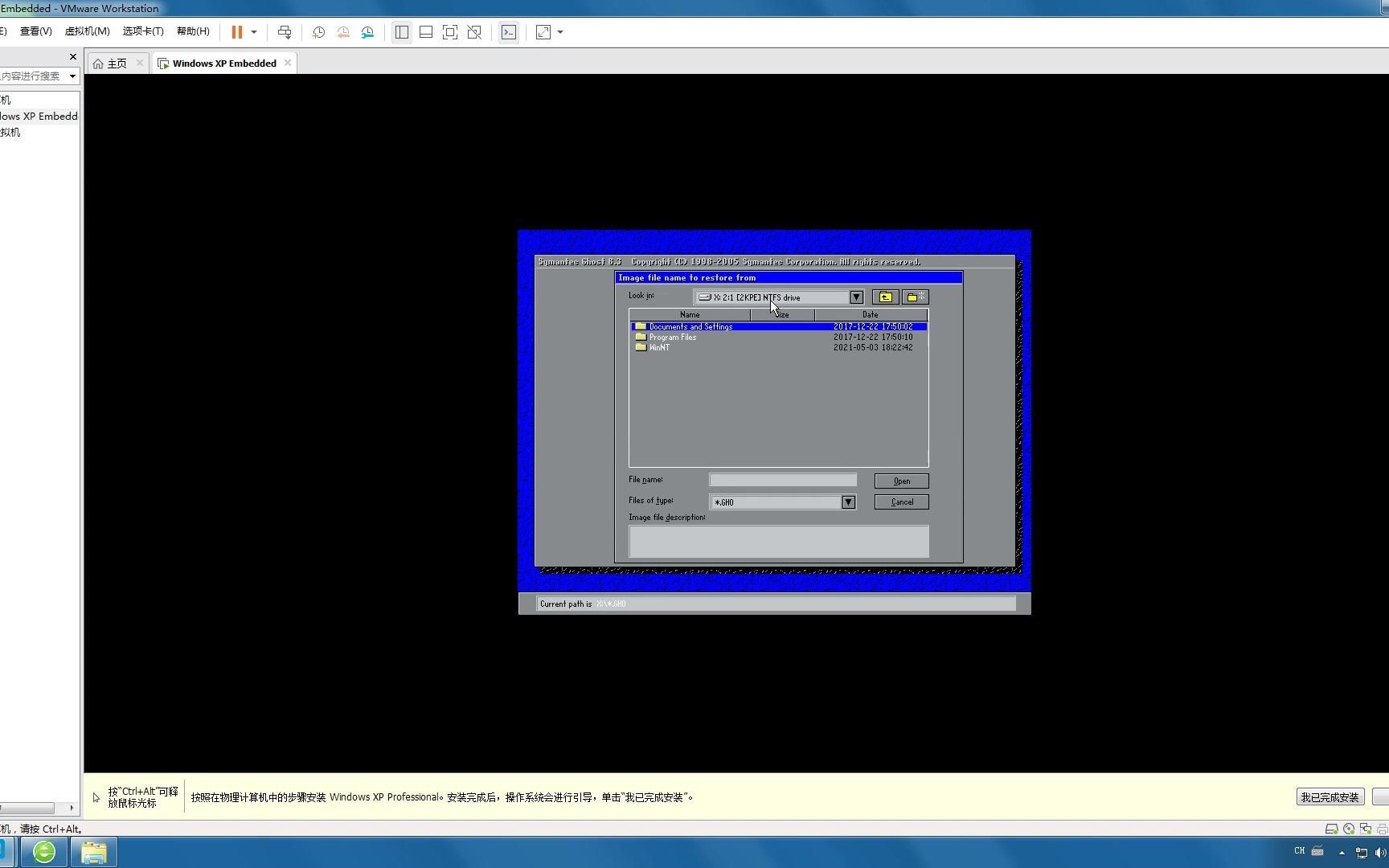
Task: Open the snapshot manager
Action: 367,32
